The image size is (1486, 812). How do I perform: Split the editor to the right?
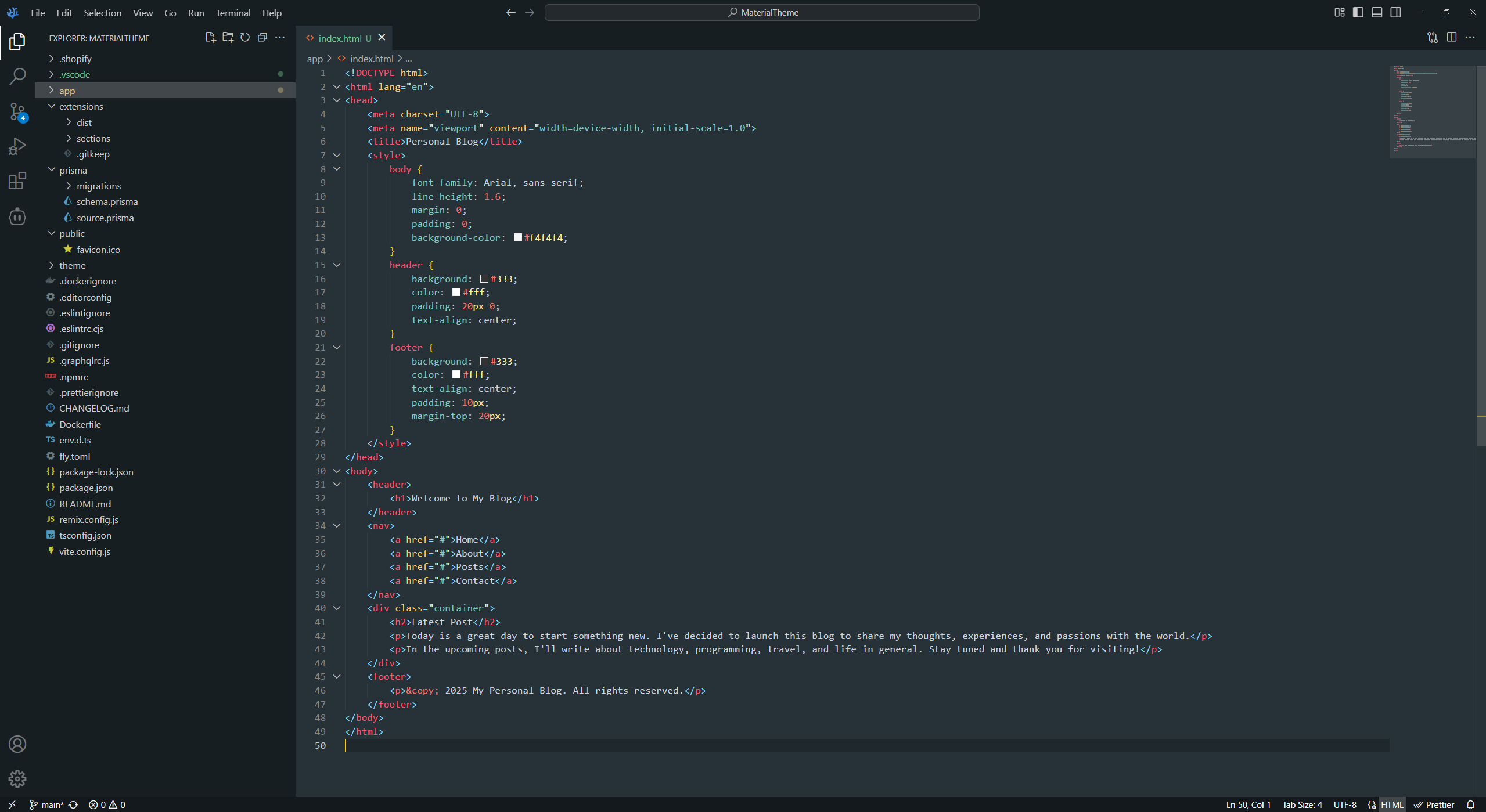[1451, 37]
